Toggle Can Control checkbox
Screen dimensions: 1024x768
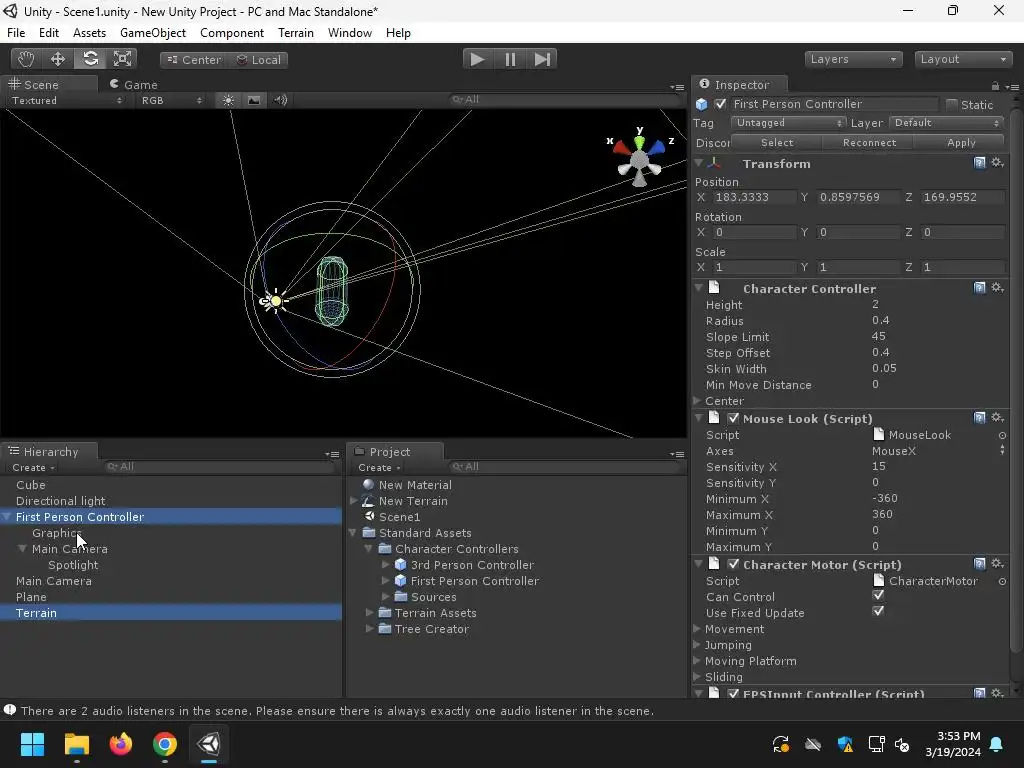click(878, 596)
